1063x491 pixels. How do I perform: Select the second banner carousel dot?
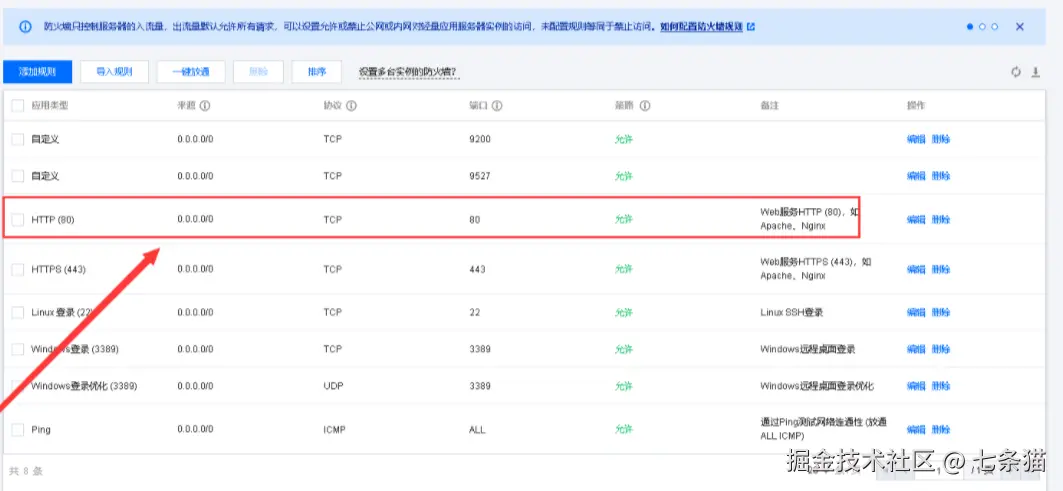tap(982, 26)
